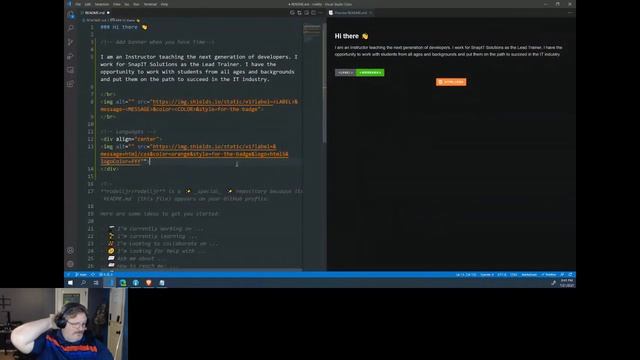Click the Brave browser taskbar icon

[x=149, y=282]
